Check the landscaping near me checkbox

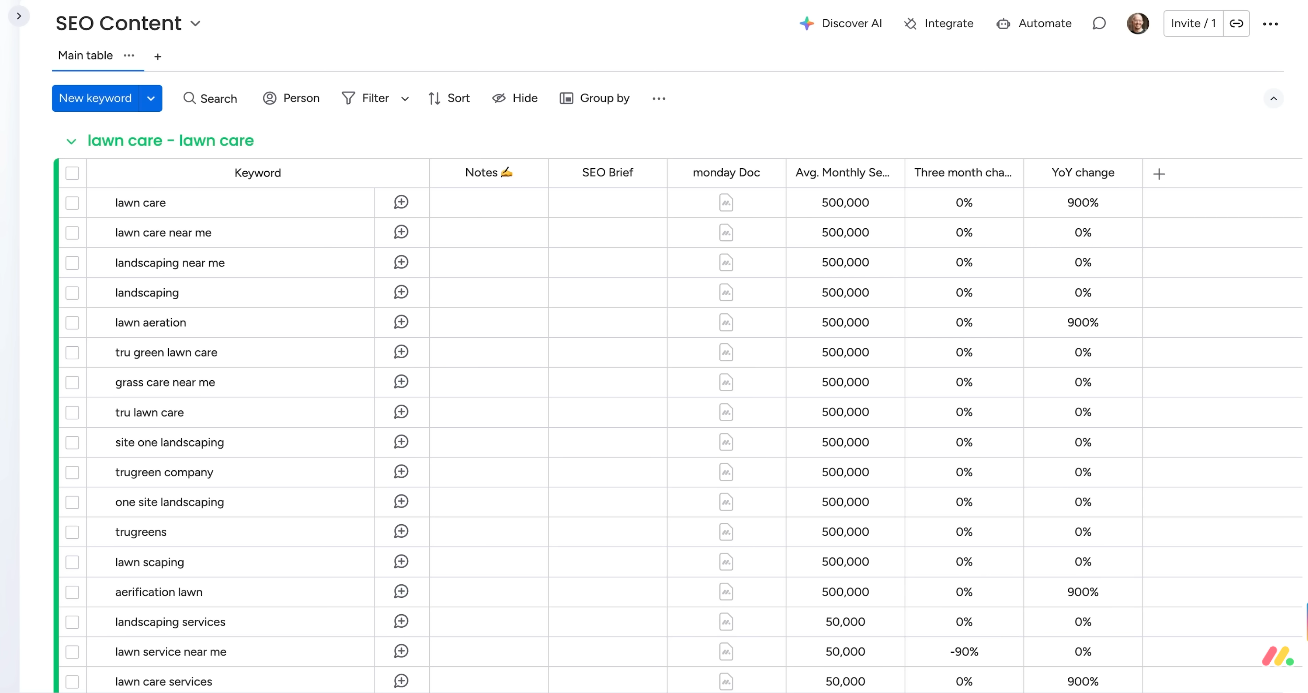(72, 263)
